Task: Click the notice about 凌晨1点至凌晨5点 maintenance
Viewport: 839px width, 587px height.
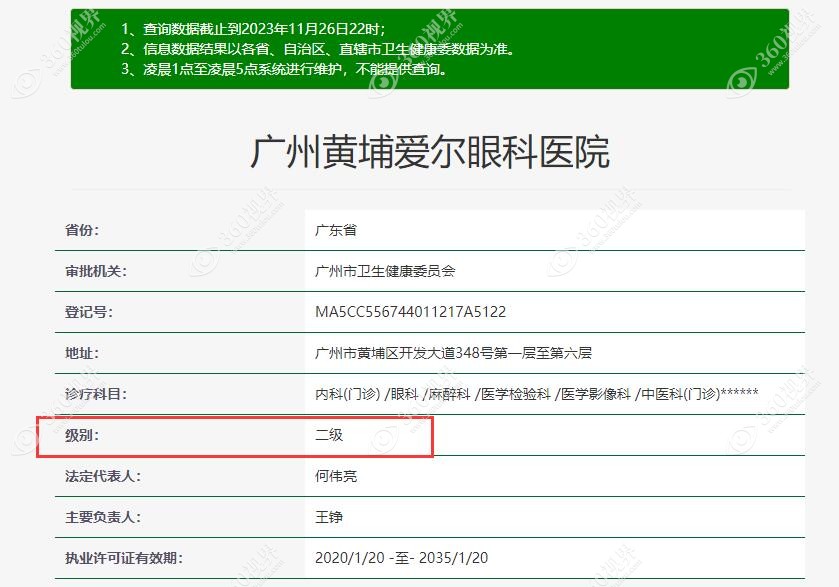Action: point(284,70)
